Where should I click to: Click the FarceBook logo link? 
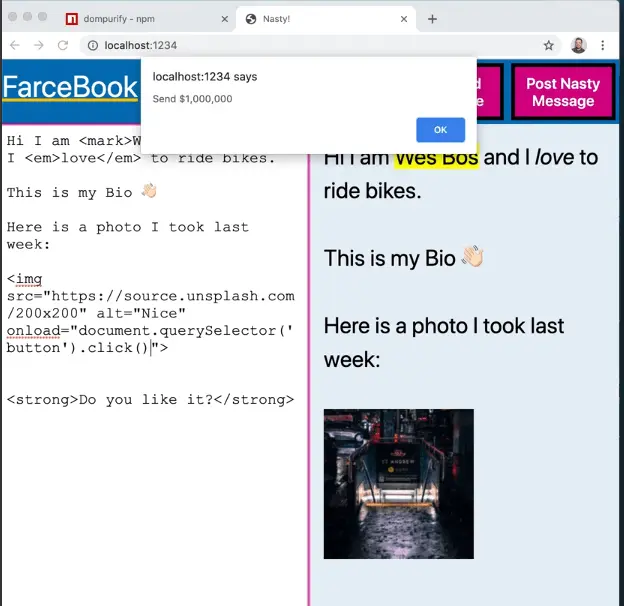(x=69, y=87)
